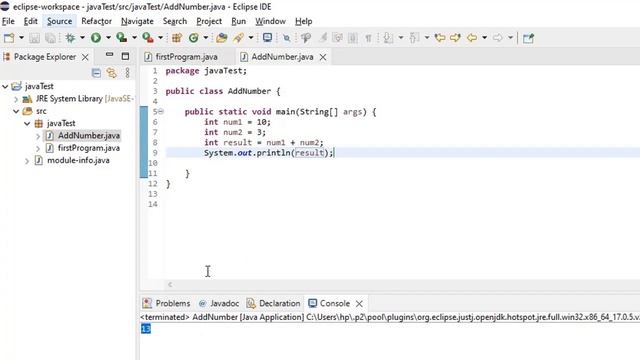Open Package Explorer View Menu dots
The image size is (640, 360).
(128, 73)
